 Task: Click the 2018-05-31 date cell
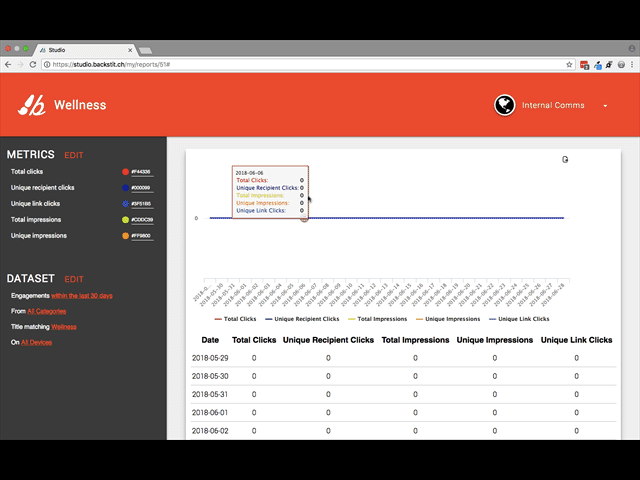[210, 394]
